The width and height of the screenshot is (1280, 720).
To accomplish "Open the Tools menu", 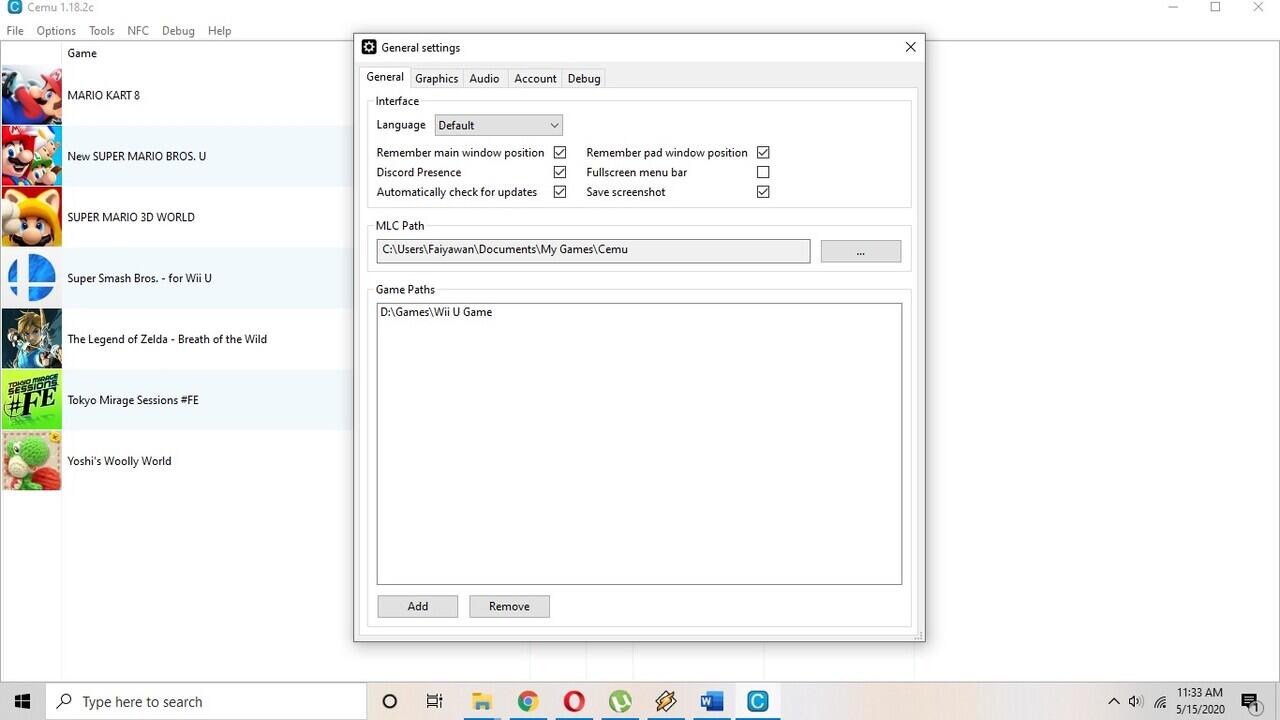I will 101,31.
